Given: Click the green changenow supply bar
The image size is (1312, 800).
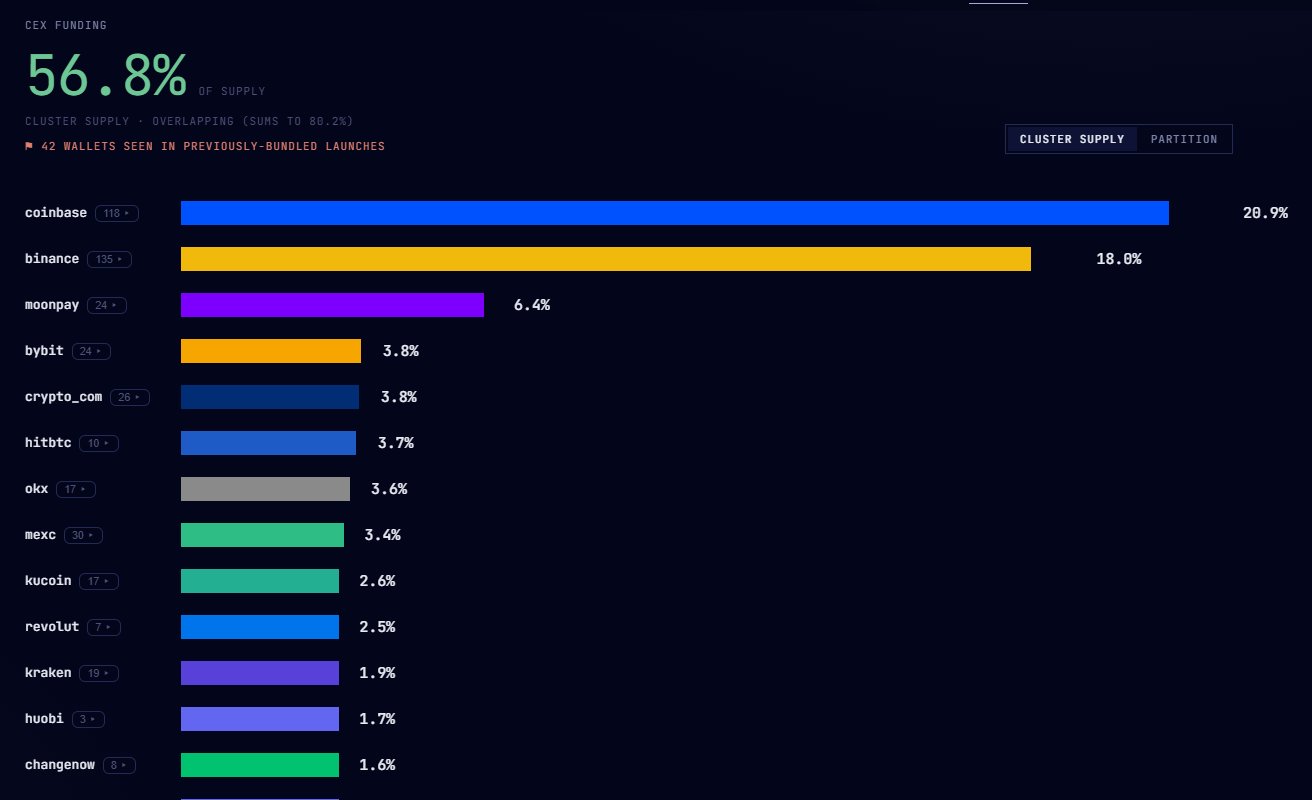Looking at the screenshot, I should (260, 765).
